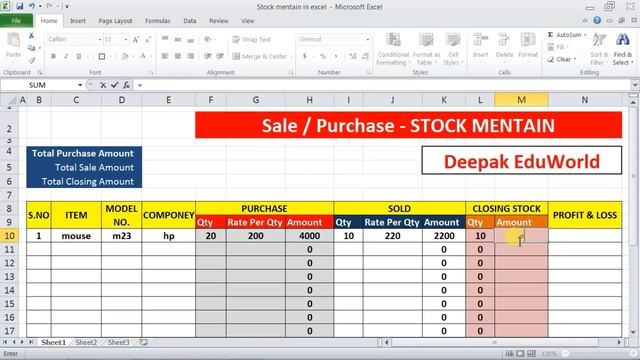
Task: Open Sort & Filter options
Action: 599,49
